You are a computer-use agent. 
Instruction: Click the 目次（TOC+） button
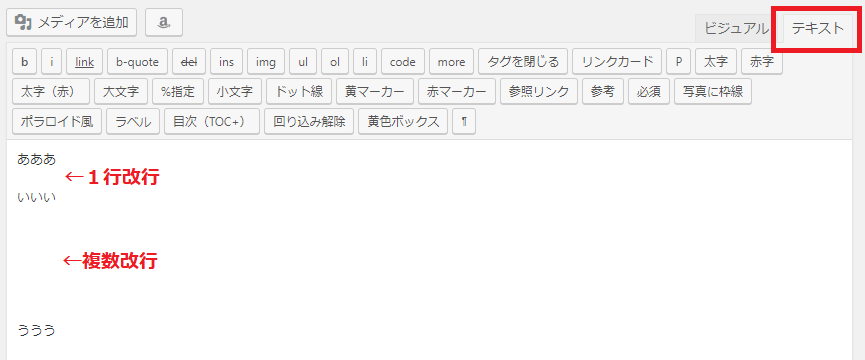tap(212, 121)
